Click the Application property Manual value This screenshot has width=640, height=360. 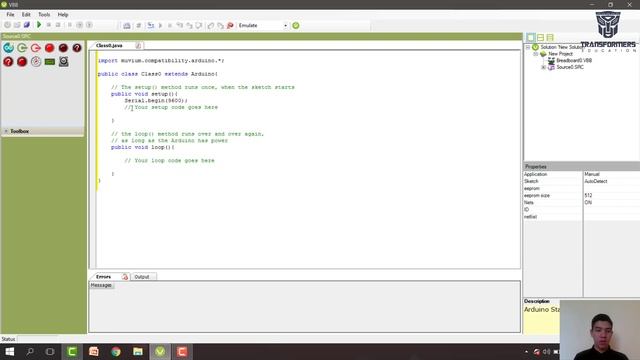pyautogui.click(x=592, y=174)
